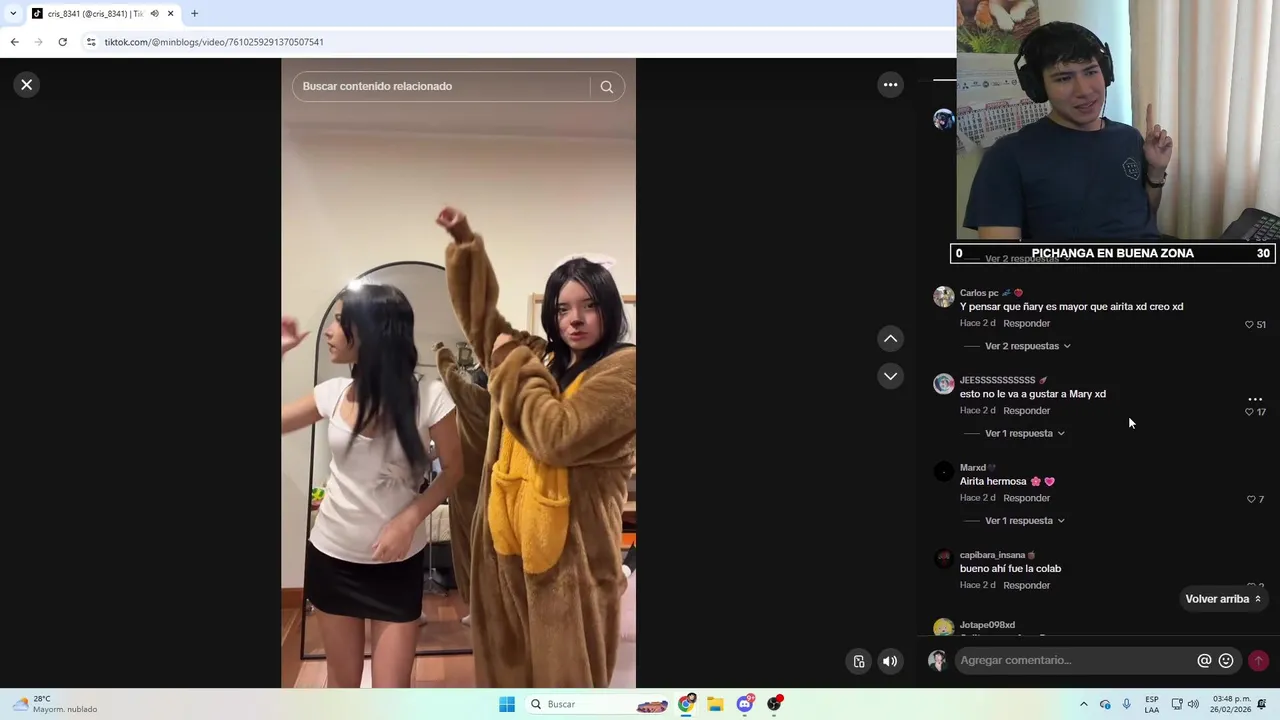Viewport: 1280px width, 720px height.
Task: Open the notifications bell icon
Action: pos(1262,704)
